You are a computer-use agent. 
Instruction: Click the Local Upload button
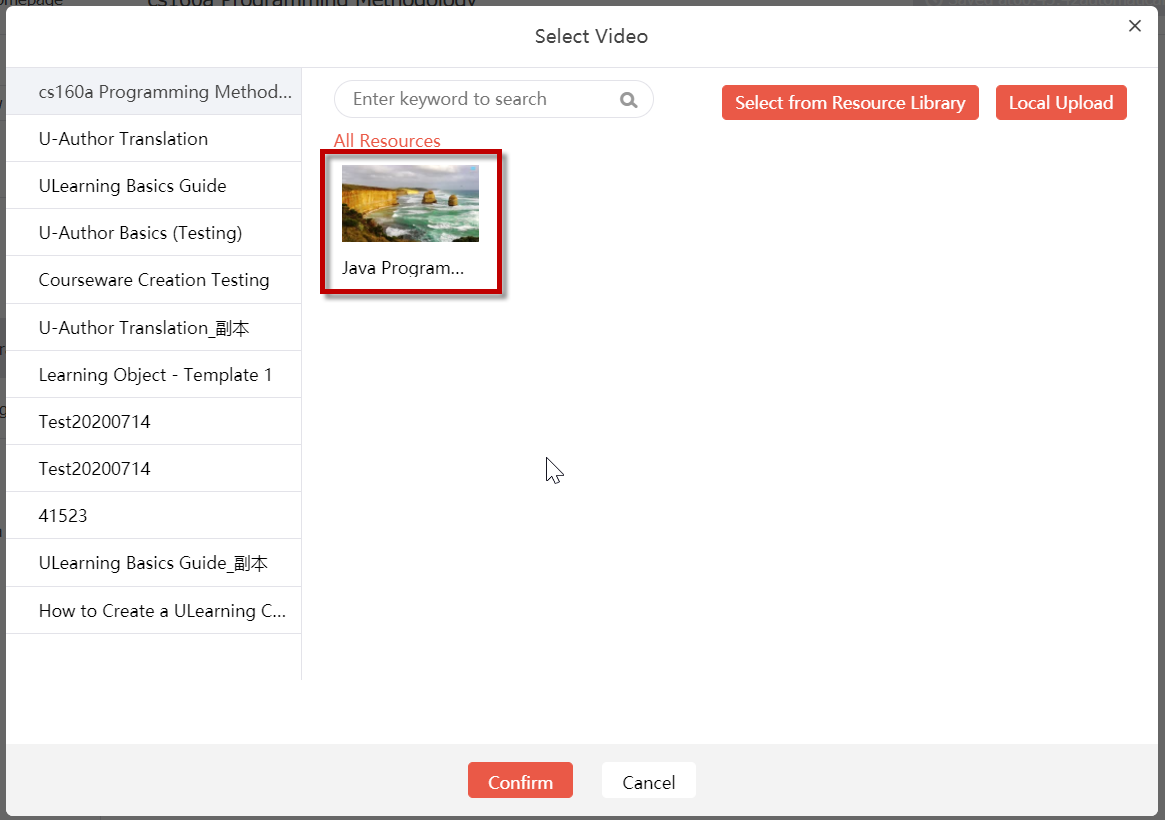point(1061,102)
